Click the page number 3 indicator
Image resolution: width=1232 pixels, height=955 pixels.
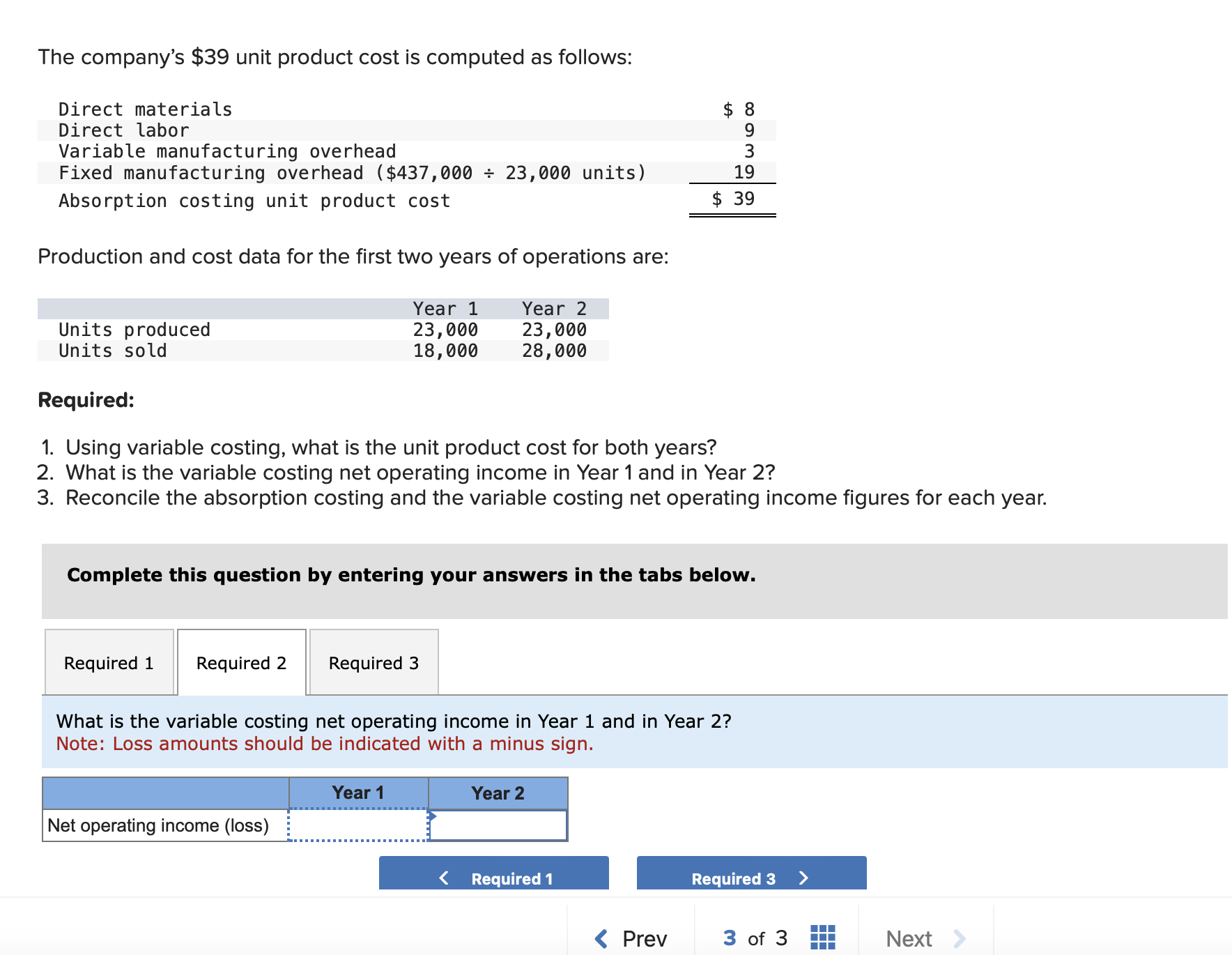pyautogui.click(x=728, y=938)
